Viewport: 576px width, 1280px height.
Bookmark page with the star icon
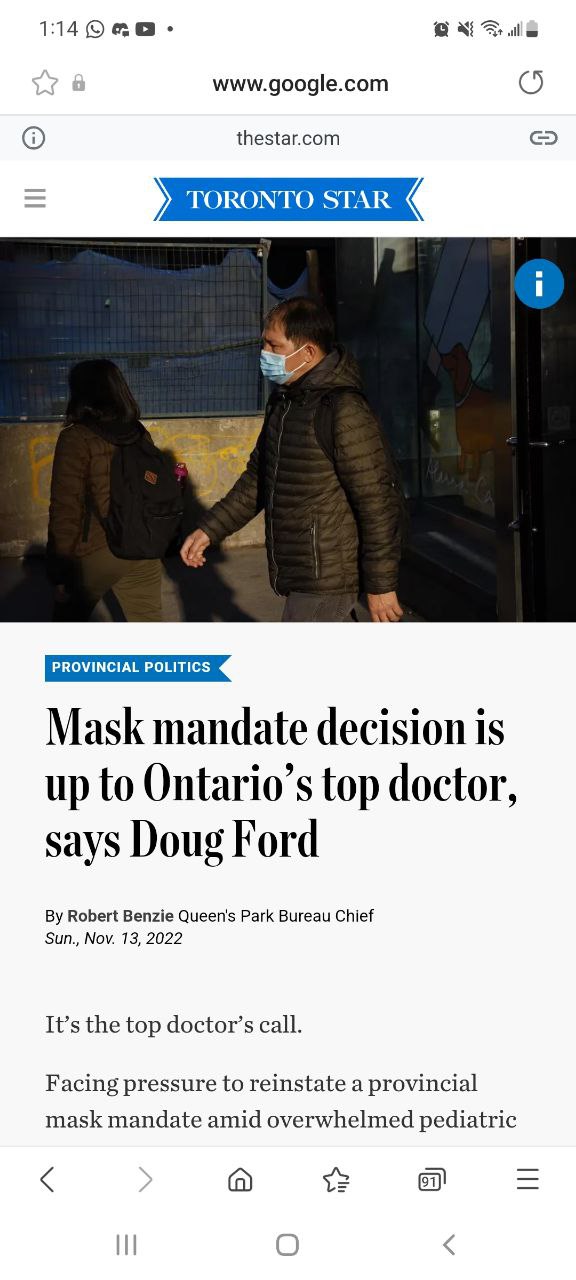pyautogui.click(x=45, y=83)
